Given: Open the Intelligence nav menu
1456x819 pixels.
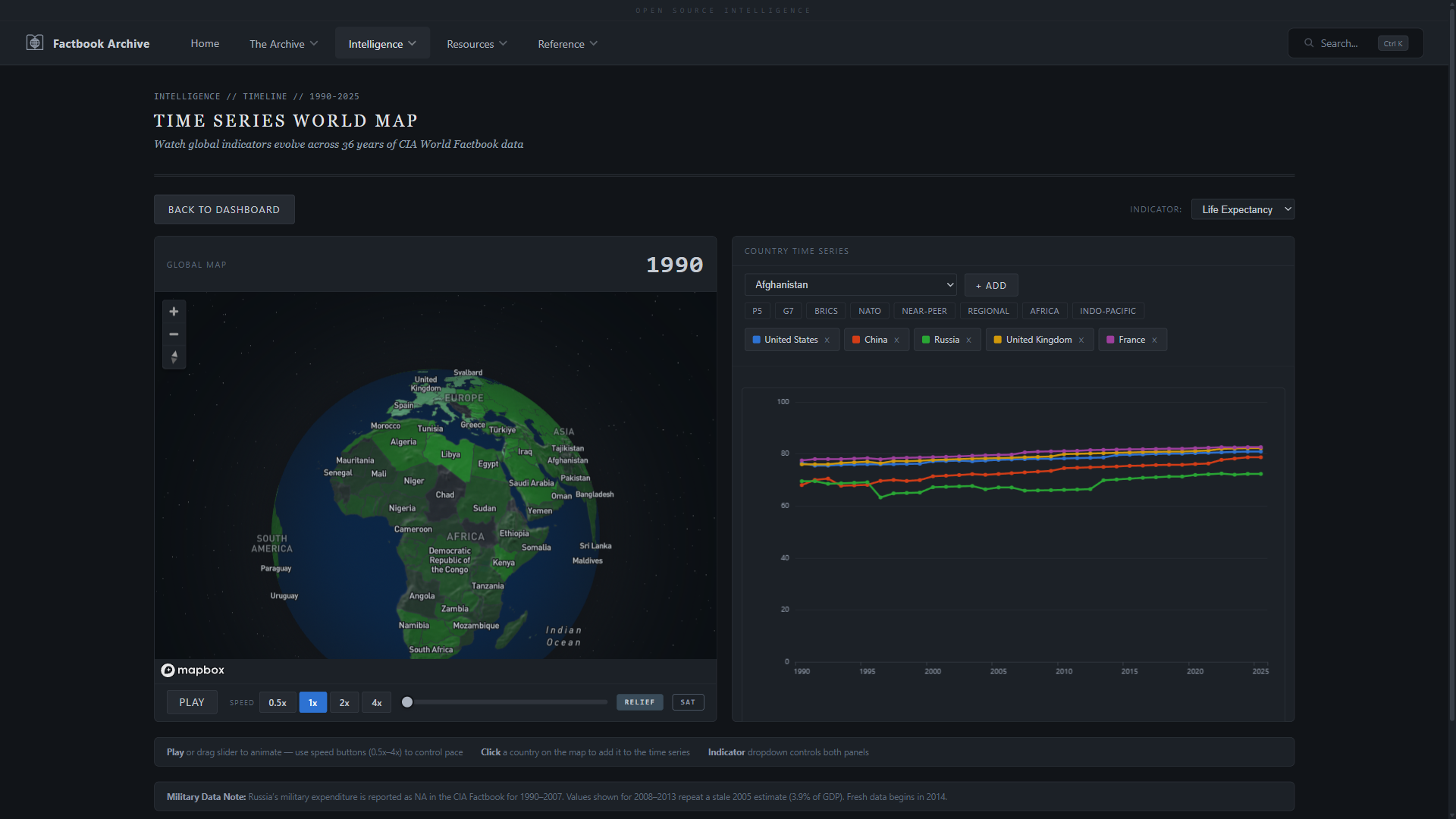Looking at the screenshot, I should pyautogui.click(x=382, y=44).
